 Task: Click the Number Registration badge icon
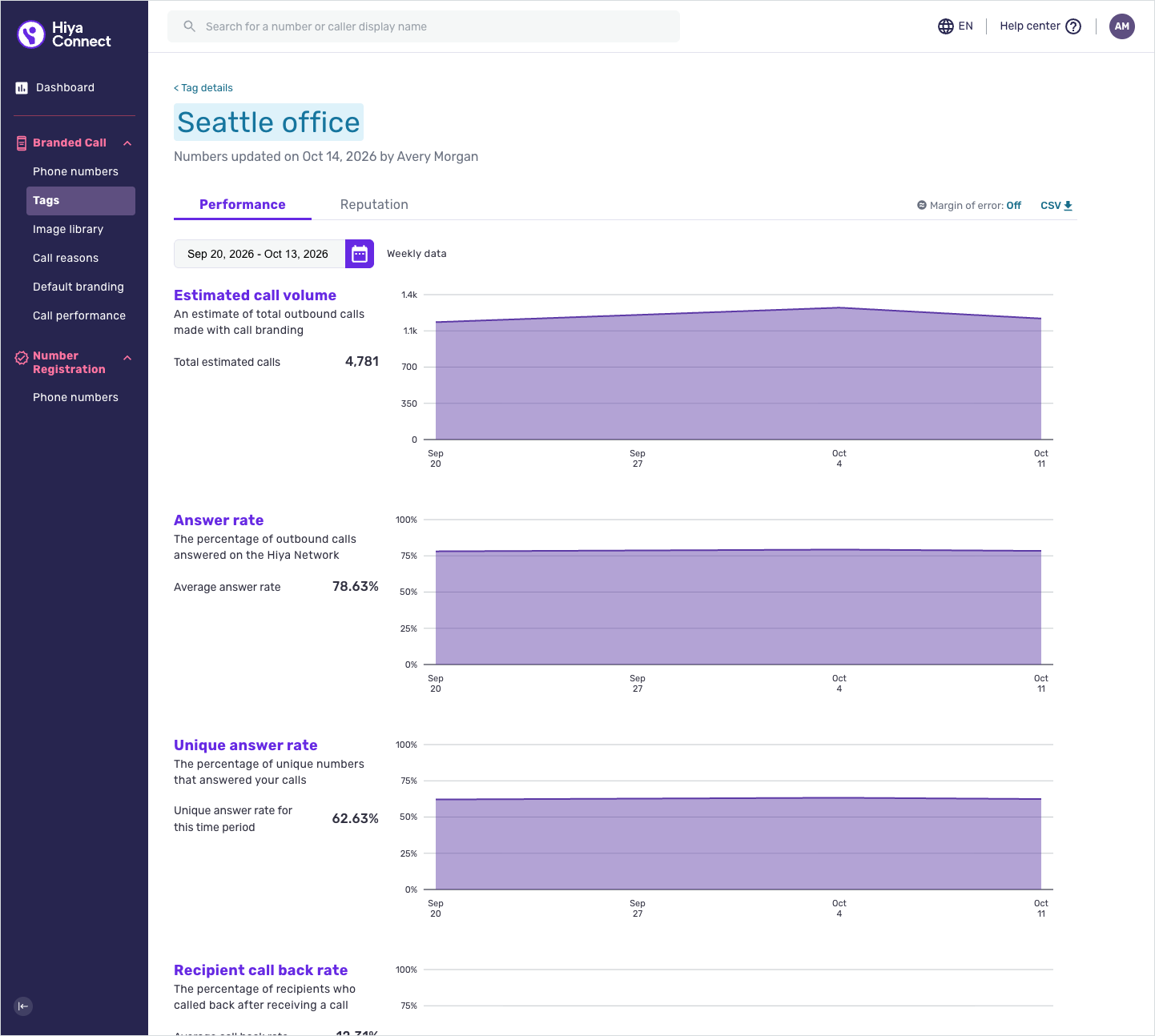(x=22, y=358)
